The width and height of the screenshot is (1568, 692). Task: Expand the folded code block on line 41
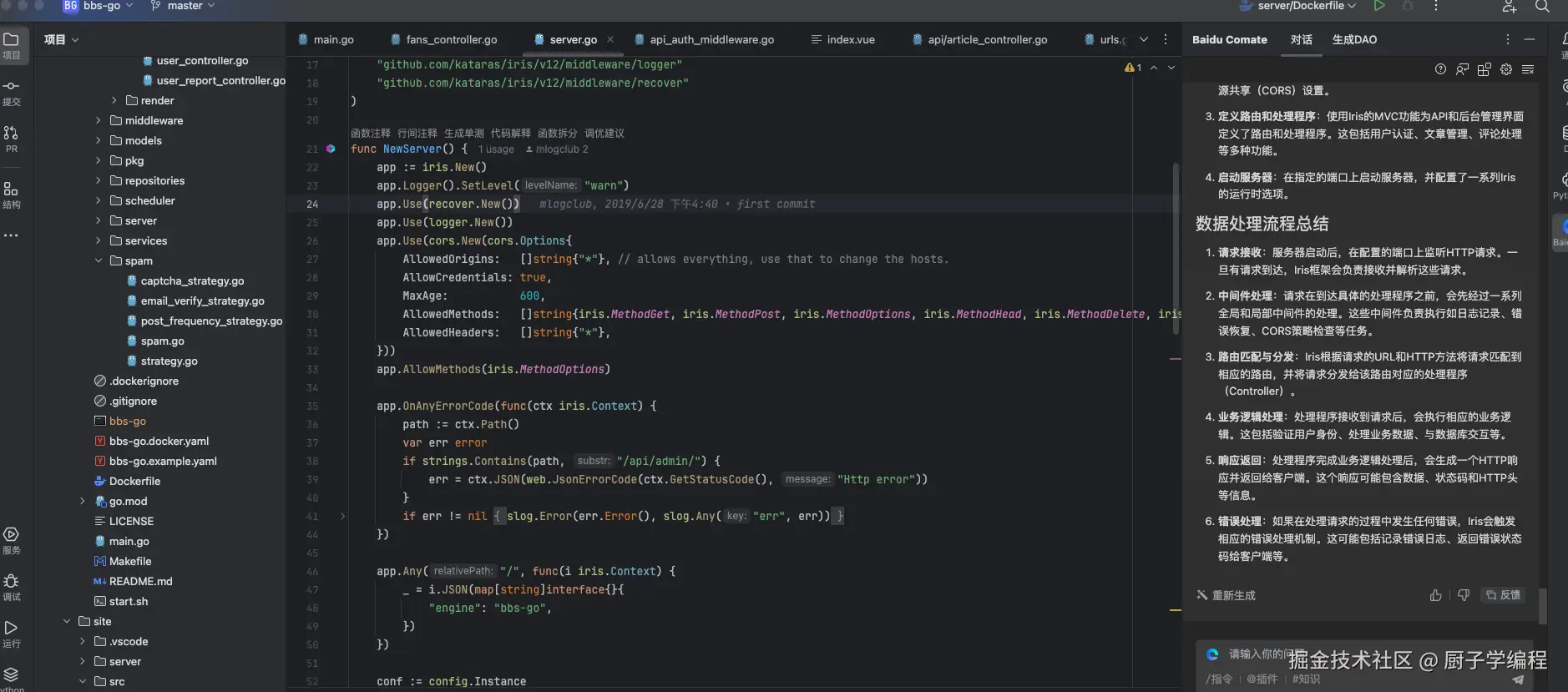342,517
